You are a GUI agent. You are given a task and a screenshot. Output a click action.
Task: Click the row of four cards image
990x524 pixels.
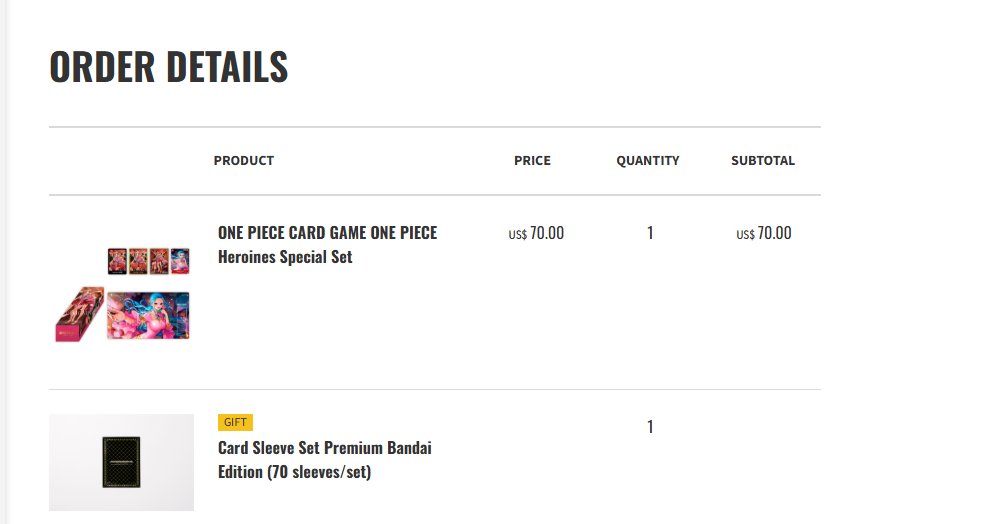tap(148, 261)
